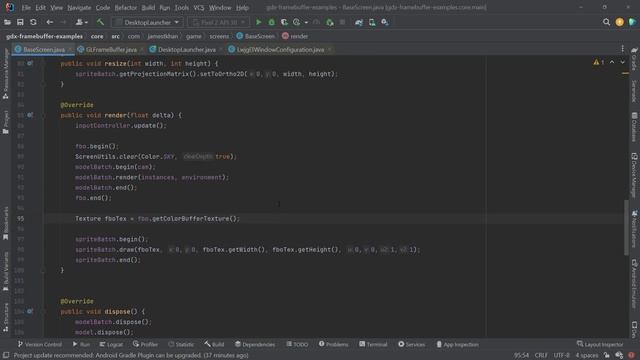This screenshot has height=360, width=640.
Task: Click gdx-framebuffer-examples breadcrumb
Action: coord(44,36)
